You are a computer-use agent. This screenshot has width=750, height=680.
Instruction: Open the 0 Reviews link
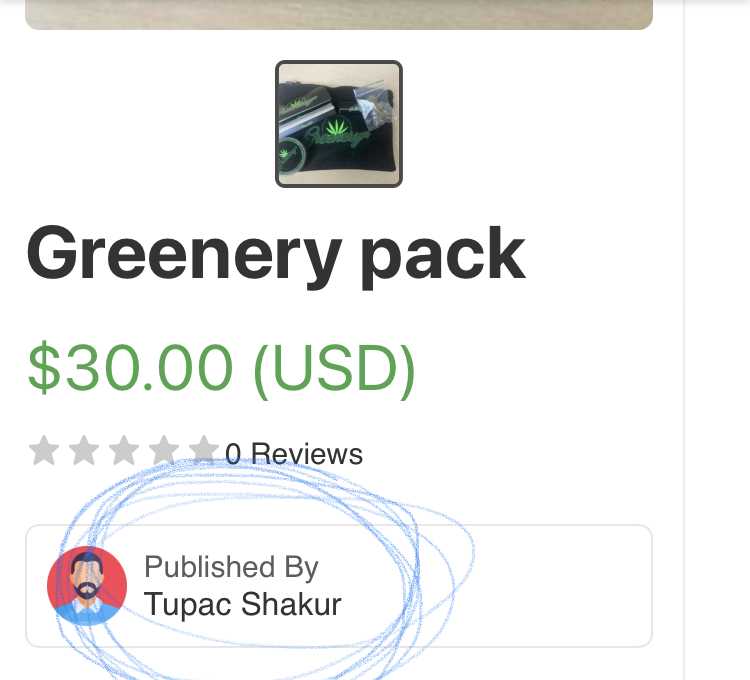[294, 454]
